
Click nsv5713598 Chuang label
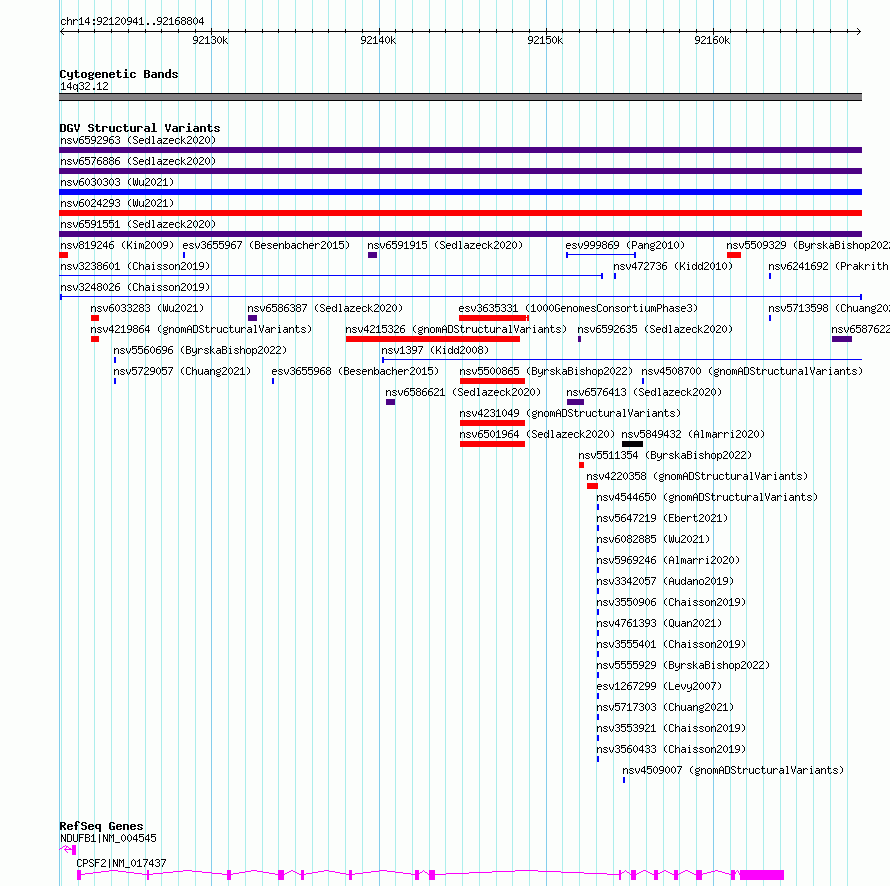click(x=829, y=308)
